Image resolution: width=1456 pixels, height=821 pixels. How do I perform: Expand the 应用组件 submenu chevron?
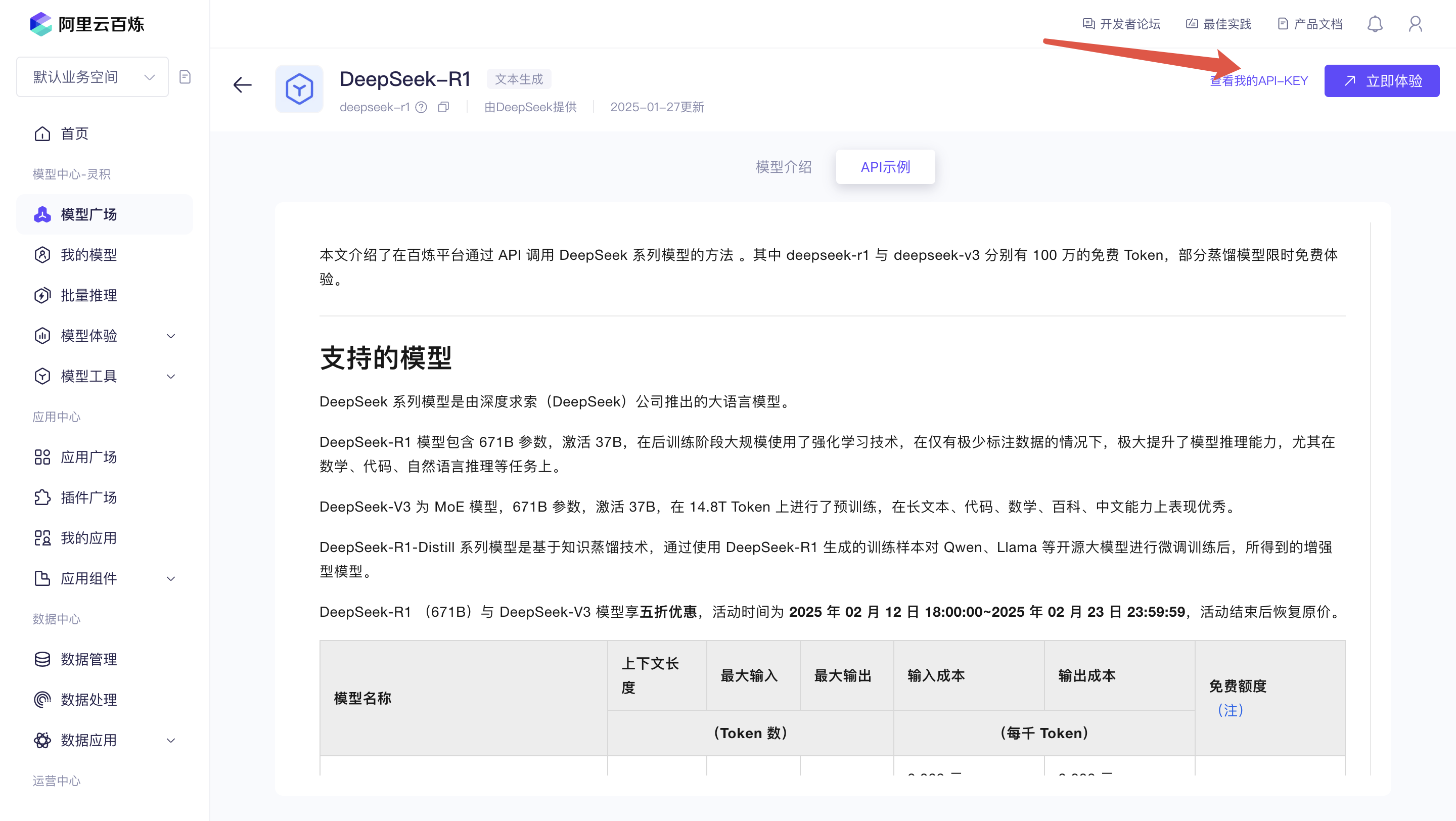pyautogui.click(x=171, y=578)
